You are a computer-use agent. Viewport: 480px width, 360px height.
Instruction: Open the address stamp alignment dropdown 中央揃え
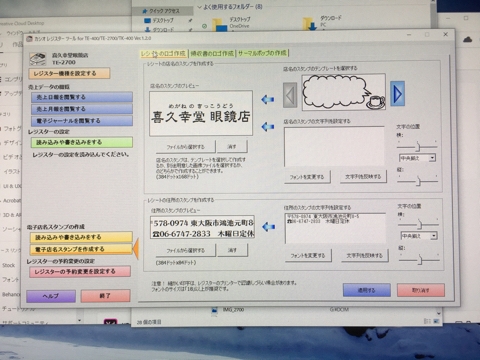point(419,236)
